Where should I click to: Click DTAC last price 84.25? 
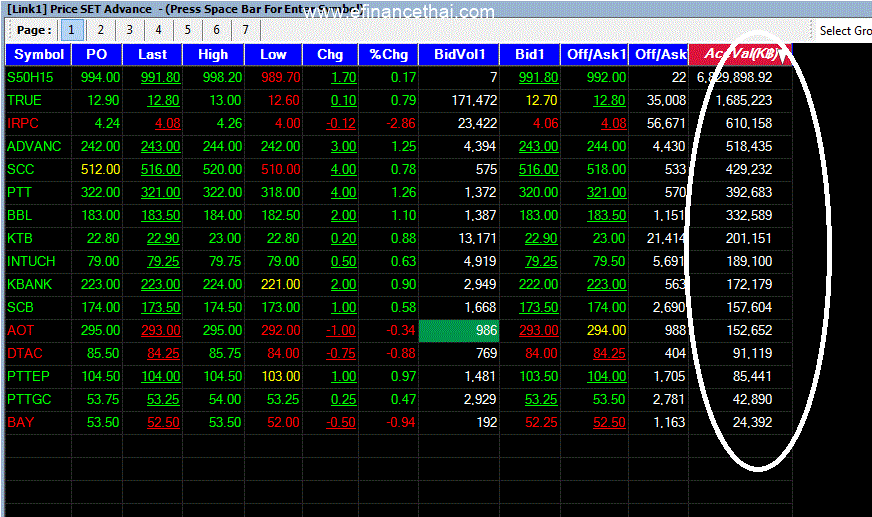tap(163, 353)
